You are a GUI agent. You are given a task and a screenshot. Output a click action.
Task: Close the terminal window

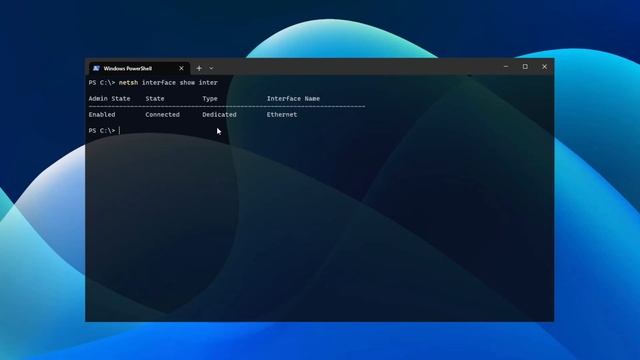(x=544, y=67)
